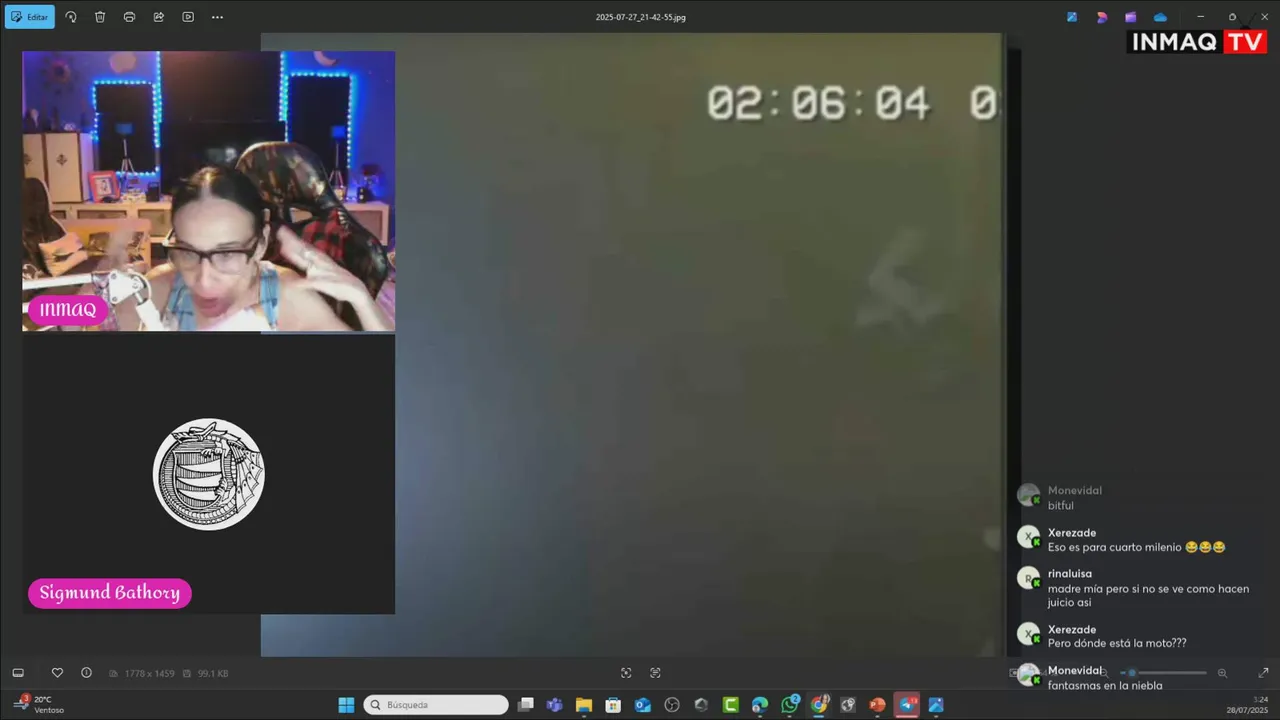This screenshot has width=1280, height=720.
Task: Click the Editar button in Photos toolbar
Action: [30, 17]
